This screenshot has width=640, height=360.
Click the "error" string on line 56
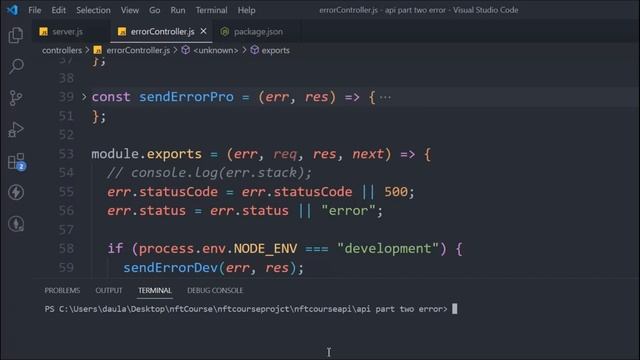(x=348, y=211)
